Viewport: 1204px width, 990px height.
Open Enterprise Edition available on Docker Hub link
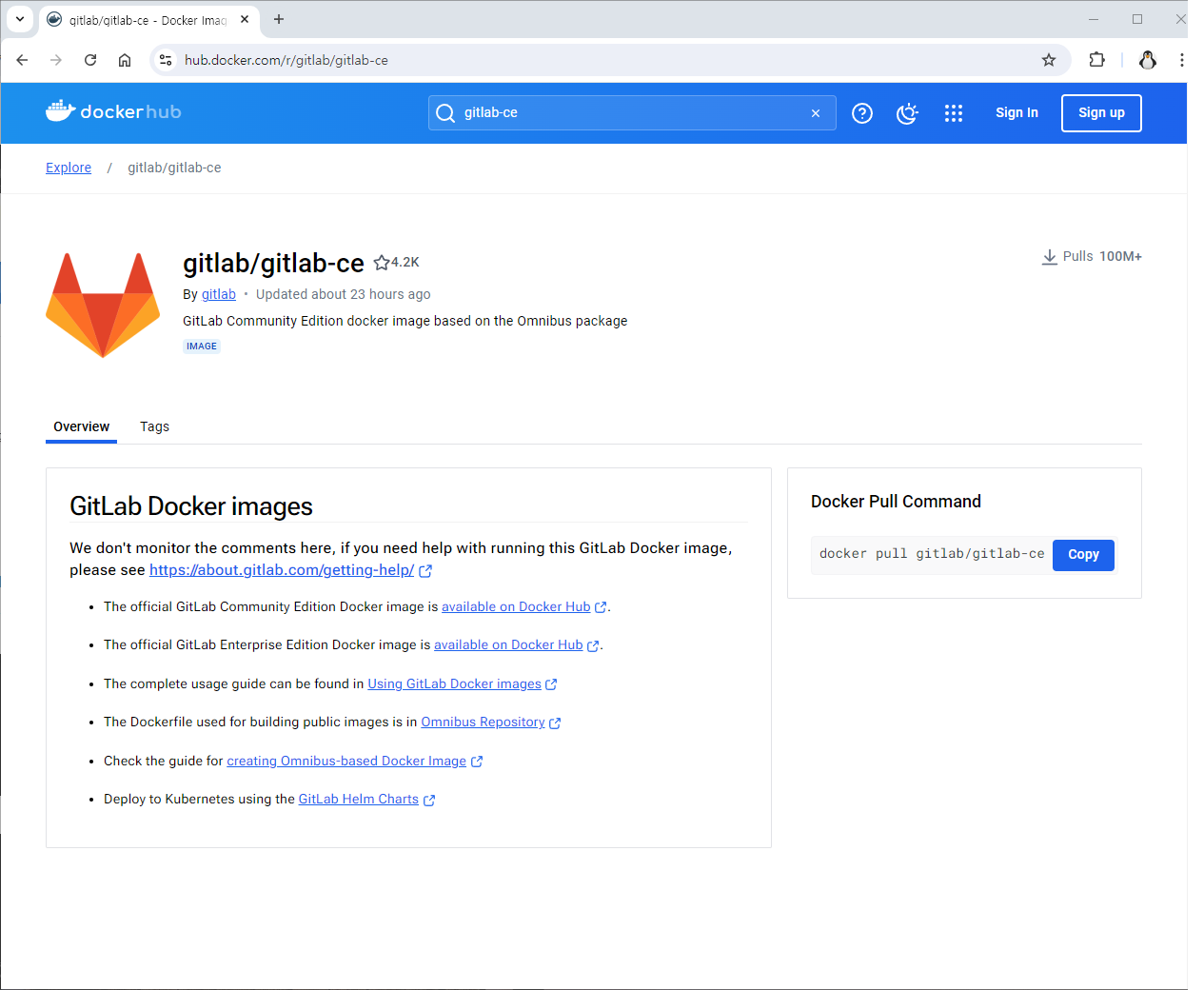click(x=508, y=644)
